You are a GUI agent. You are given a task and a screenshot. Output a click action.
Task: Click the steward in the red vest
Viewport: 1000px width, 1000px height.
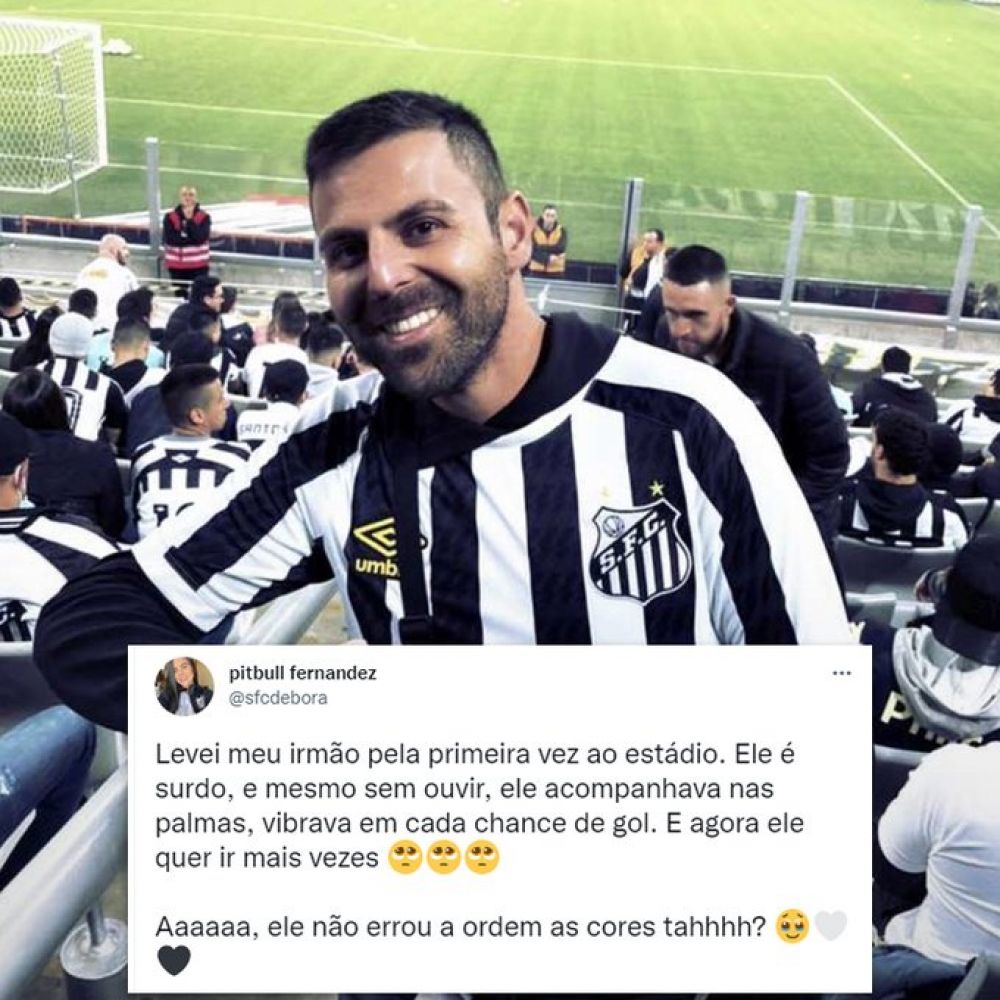coord(186,235)
